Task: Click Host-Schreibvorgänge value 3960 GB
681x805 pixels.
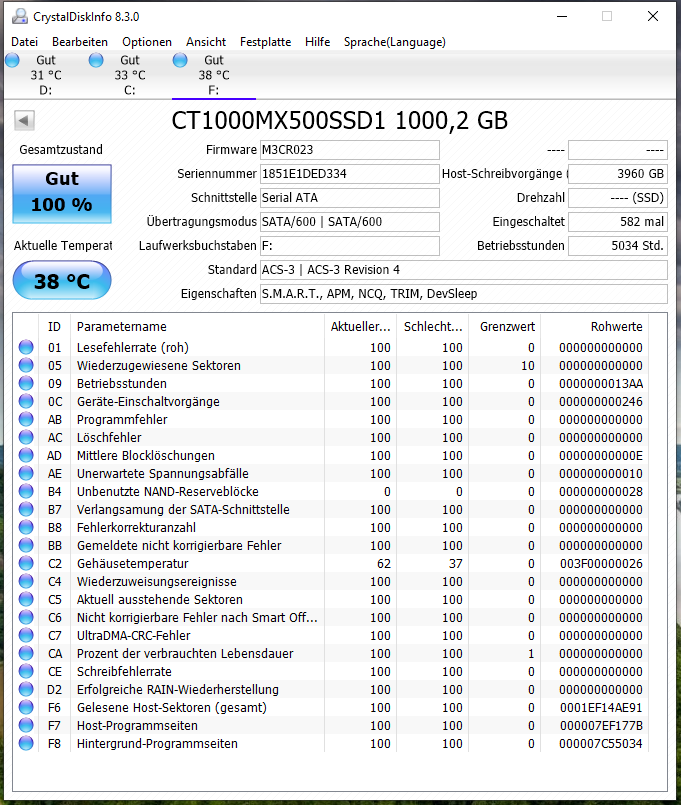Action: point(618,174)
